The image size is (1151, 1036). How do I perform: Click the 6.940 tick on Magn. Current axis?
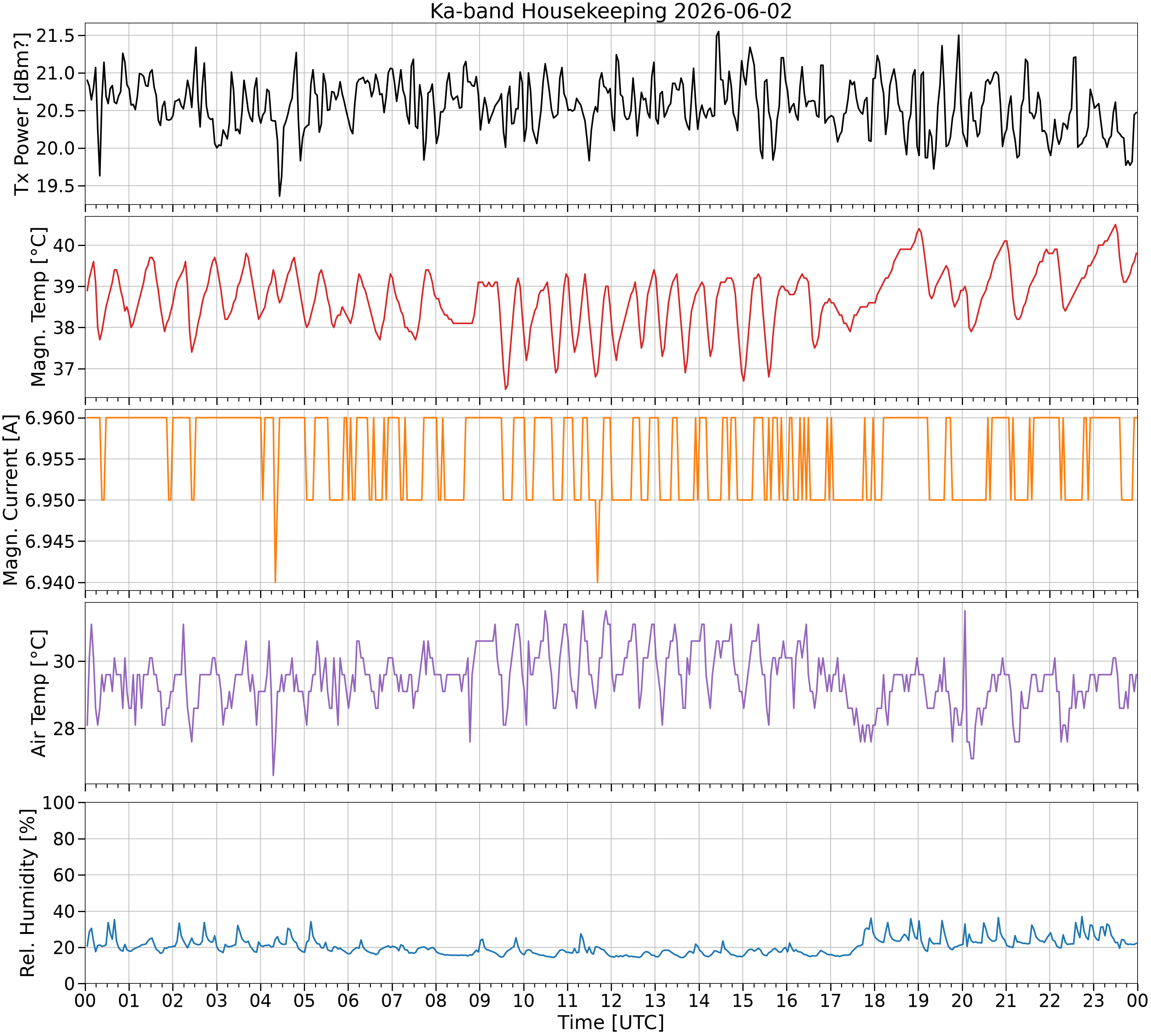click(51, 582)
